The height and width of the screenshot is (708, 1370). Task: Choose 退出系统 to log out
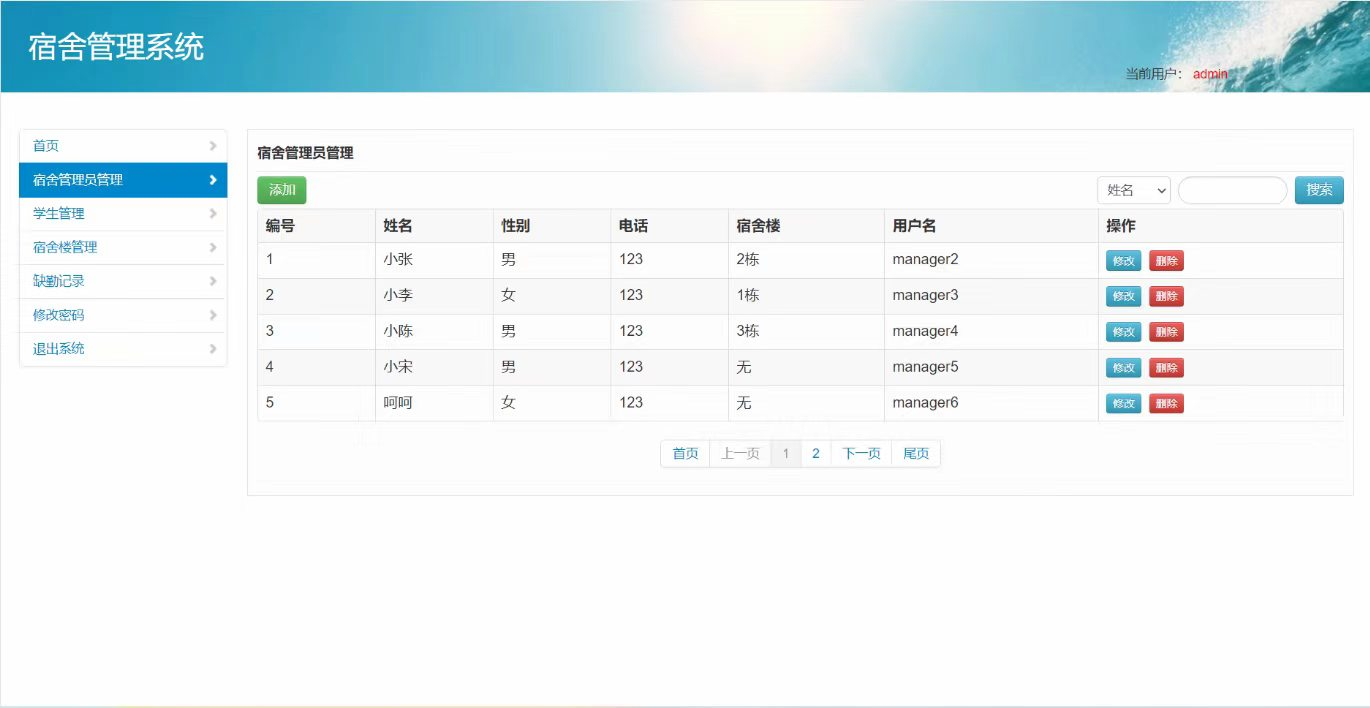(x=123, y=349)
